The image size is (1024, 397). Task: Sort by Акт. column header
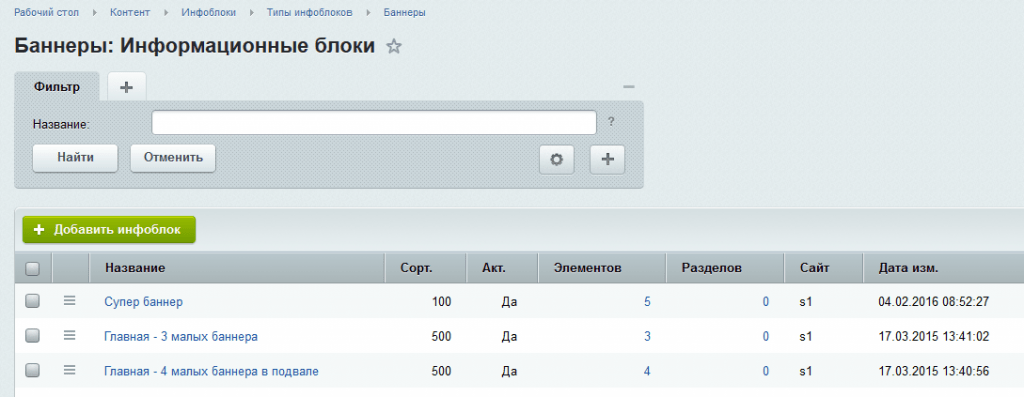(x=502, y=268)
